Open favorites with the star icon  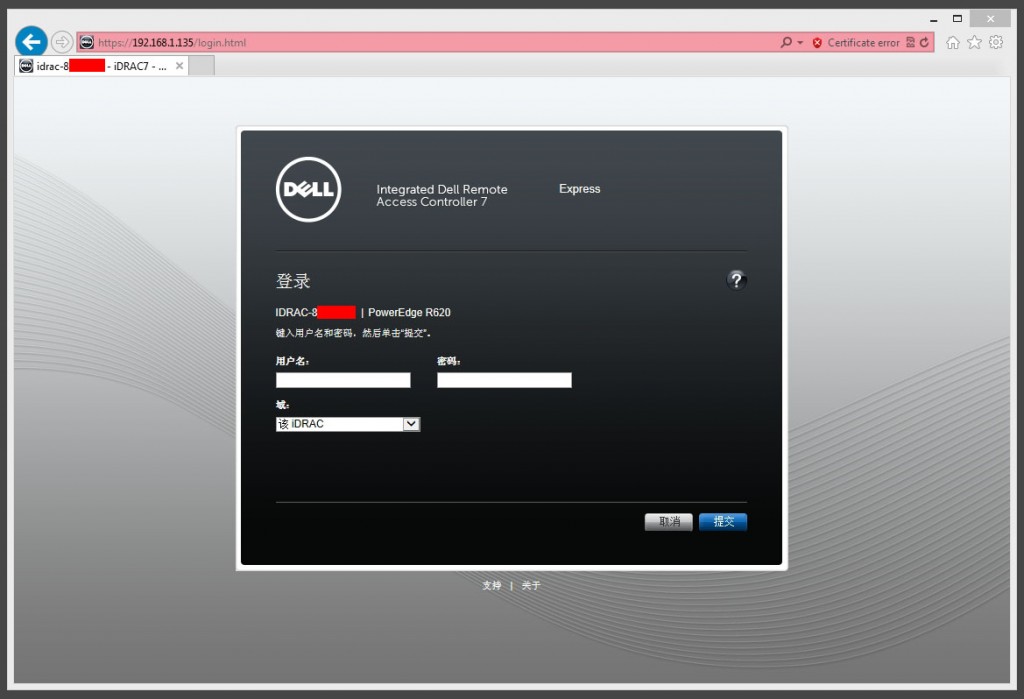[x=973, y=42]
